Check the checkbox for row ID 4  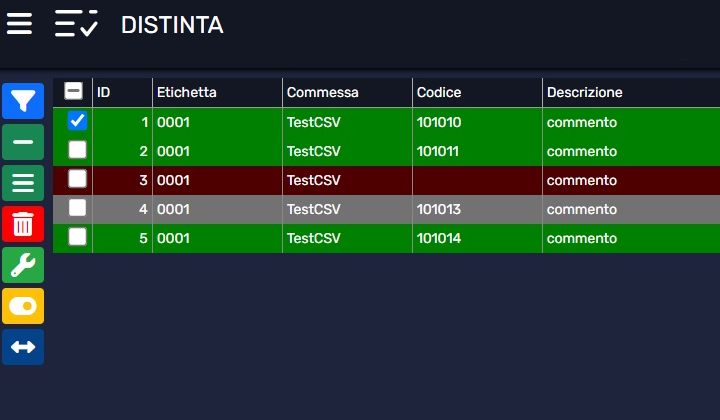pyautogui.click(x=77, y=207)
